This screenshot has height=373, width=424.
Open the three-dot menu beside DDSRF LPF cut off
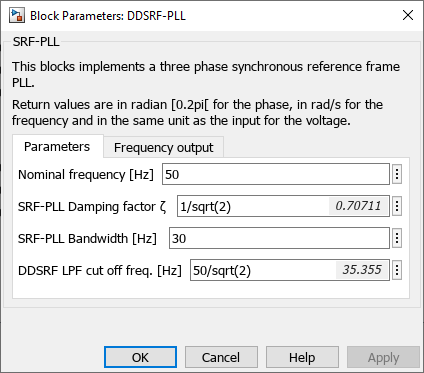(397, 270)
